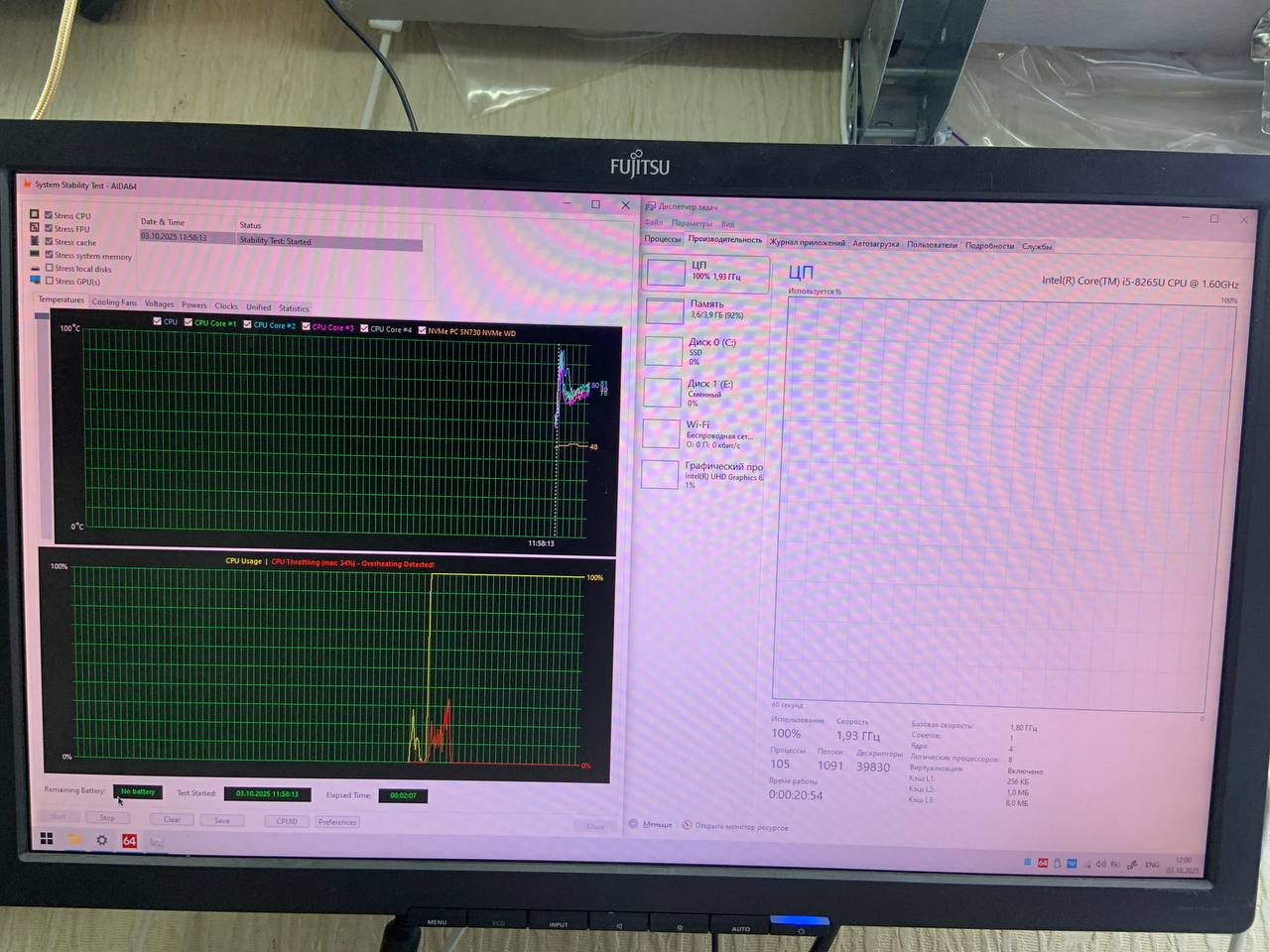Click the Preferences button

coord(337,822)
